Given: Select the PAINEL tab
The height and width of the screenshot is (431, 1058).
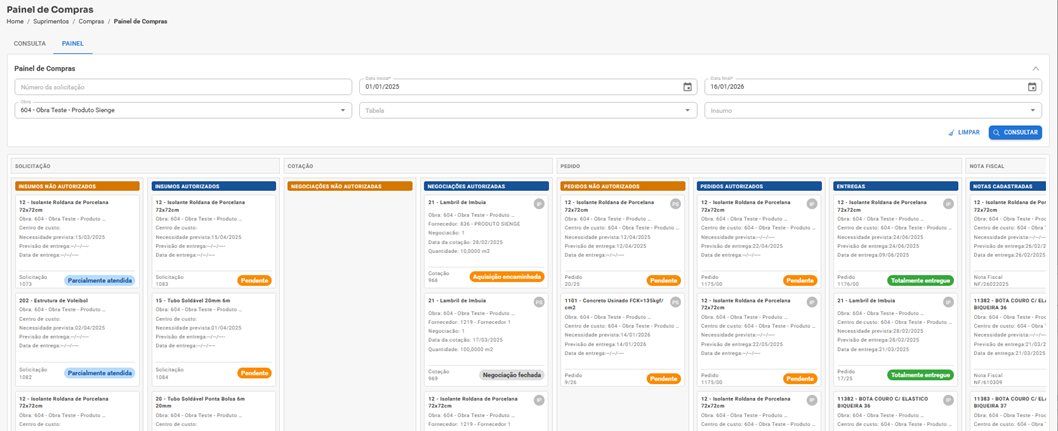Looking at the screenshot, I should (x=72, y=43).
